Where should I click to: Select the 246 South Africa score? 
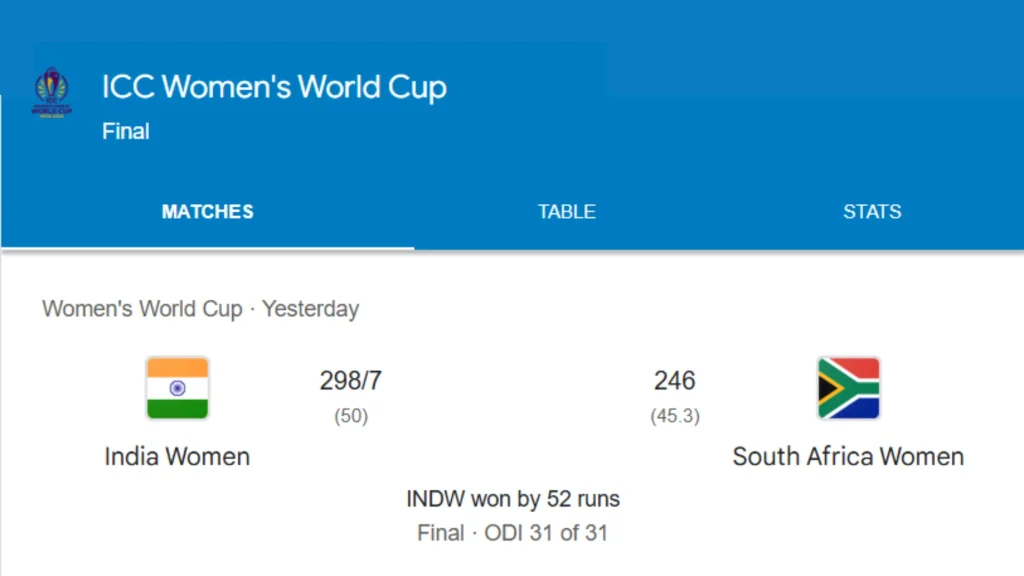tap(675, 380)
